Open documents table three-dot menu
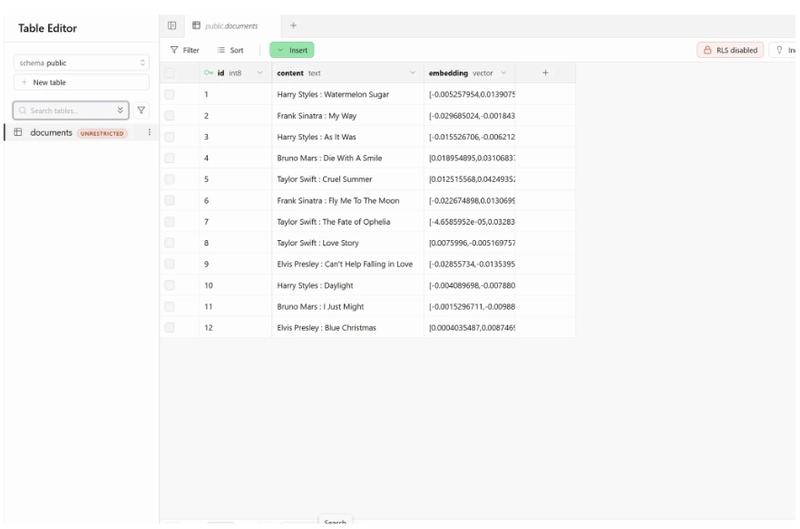Screen dimensions: 800x529 tap(150, 133)
